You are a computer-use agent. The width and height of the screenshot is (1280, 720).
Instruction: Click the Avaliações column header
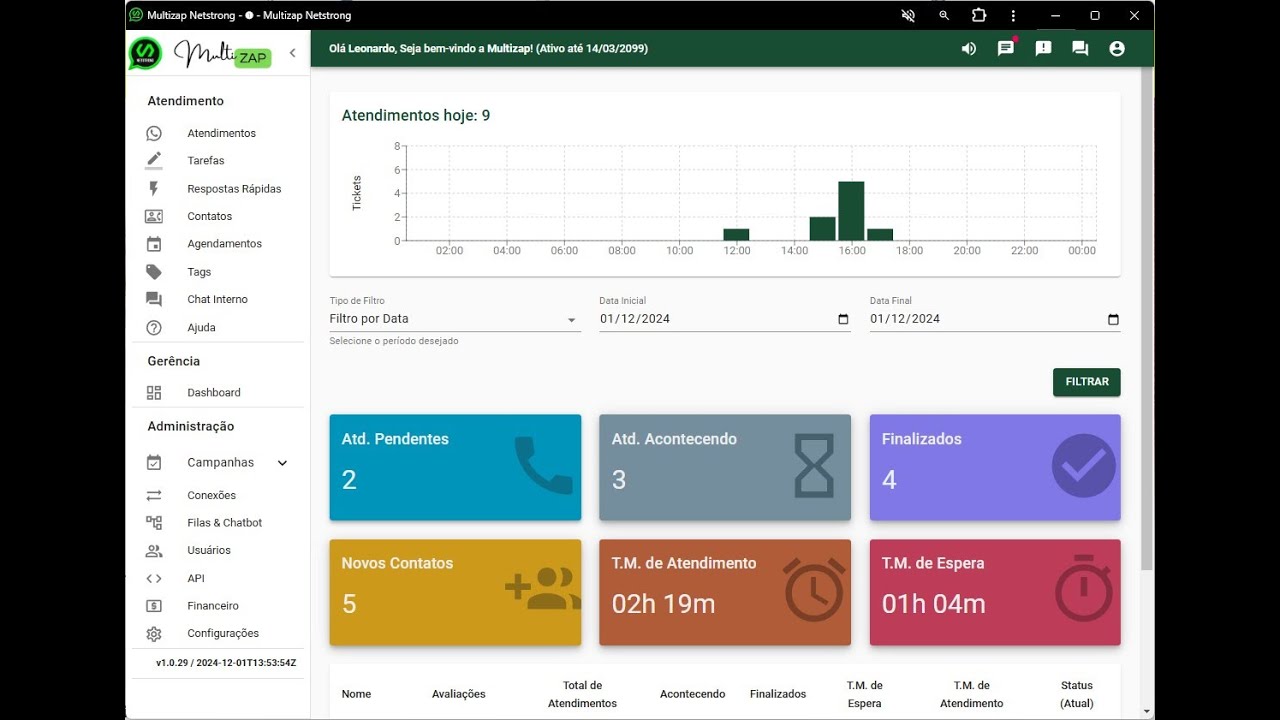[459, 694]
